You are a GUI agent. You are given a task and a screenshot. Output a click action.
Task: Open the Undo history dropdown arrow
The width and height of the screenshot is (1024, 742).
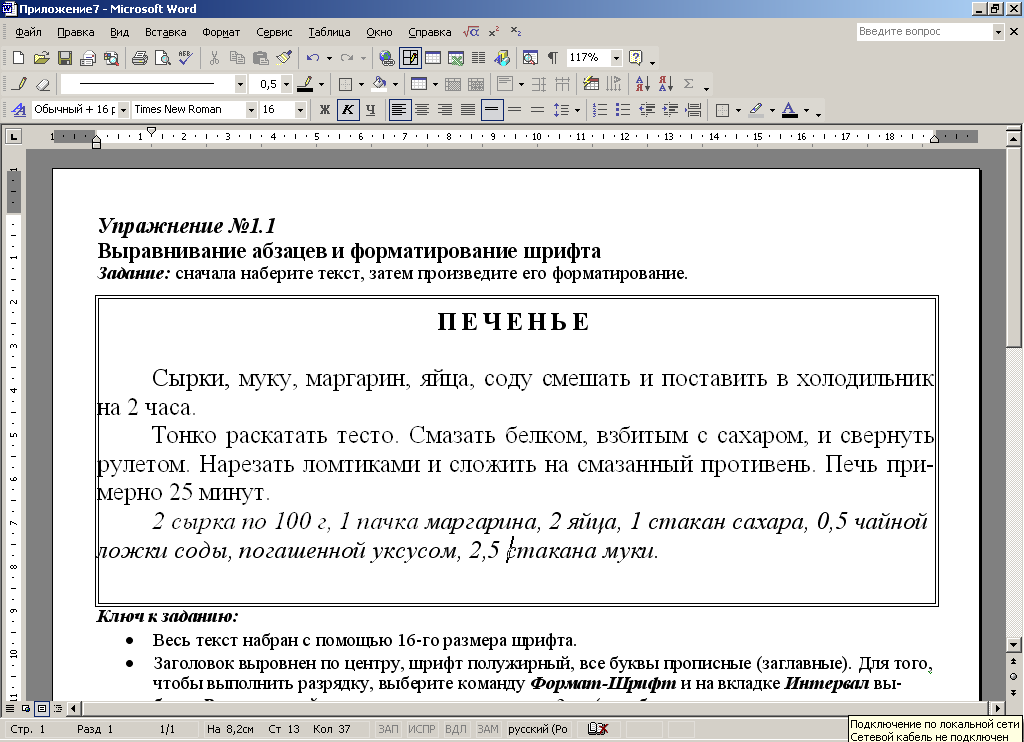click(329, 58)
